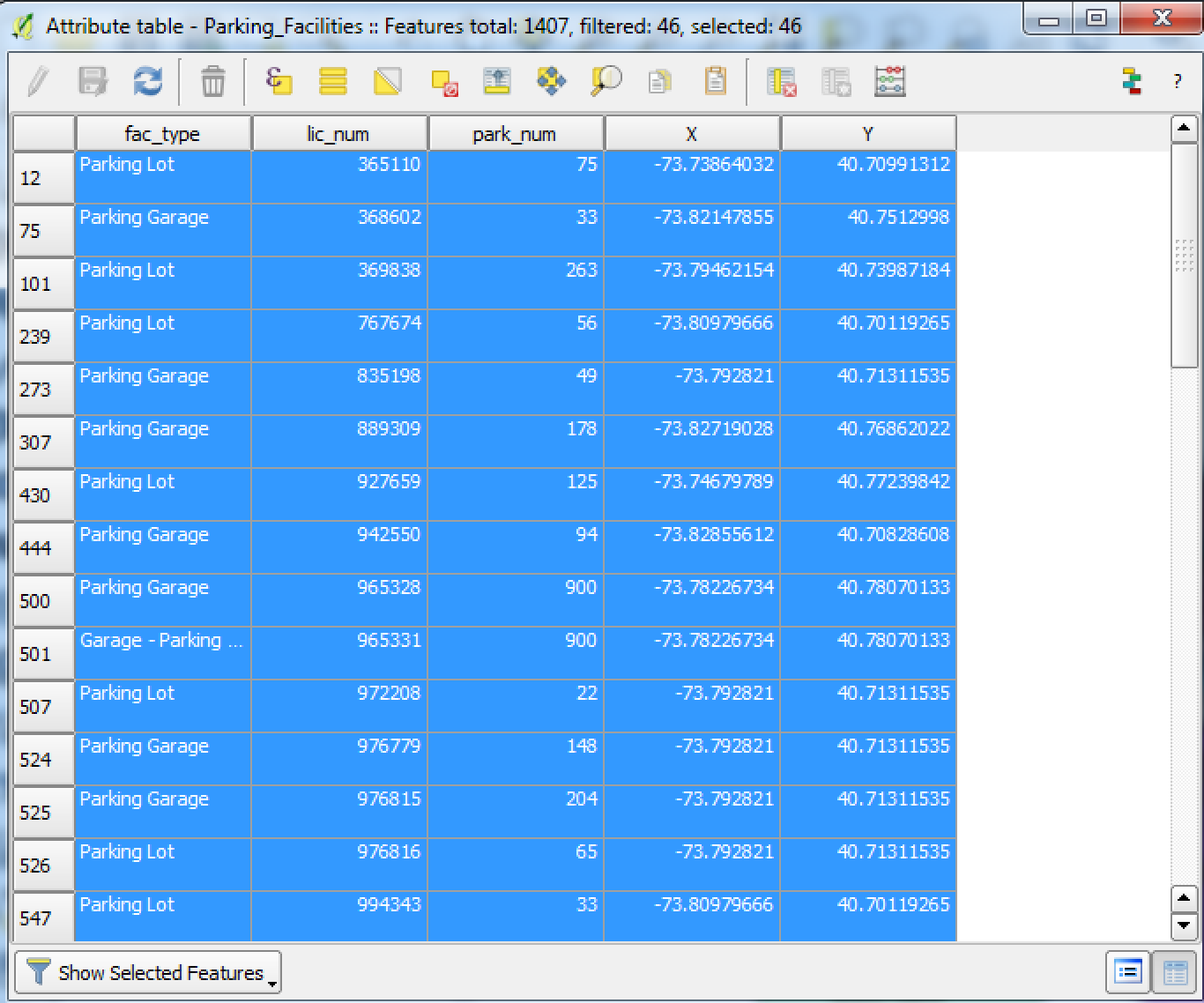This screenshot has height=1003, width=1204.
Task: Delete selected features using the trash icon
Action: [x=212, y=82]
